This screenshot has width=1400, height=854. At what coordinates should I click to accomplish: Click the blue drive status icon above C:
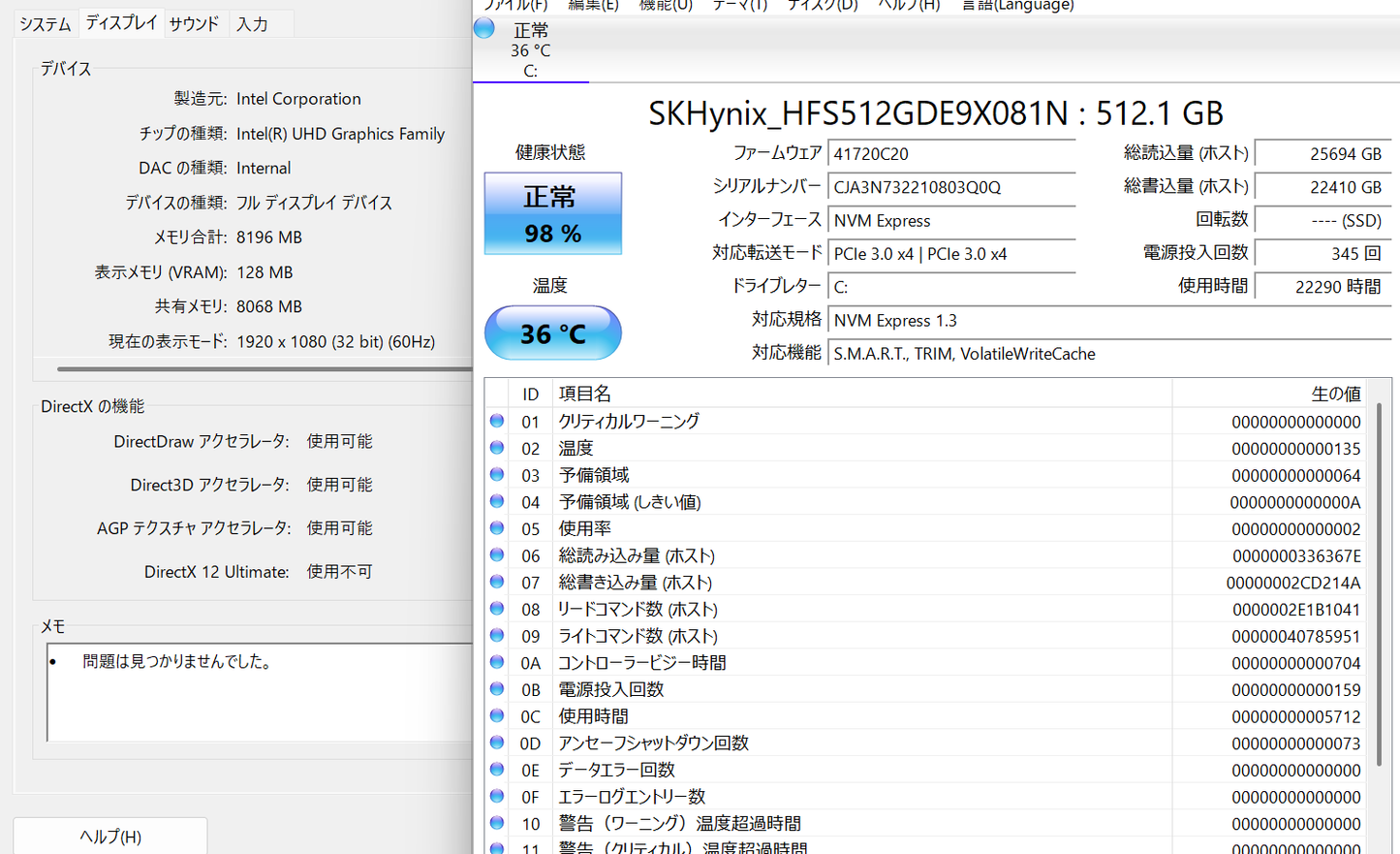coord(484,28)
